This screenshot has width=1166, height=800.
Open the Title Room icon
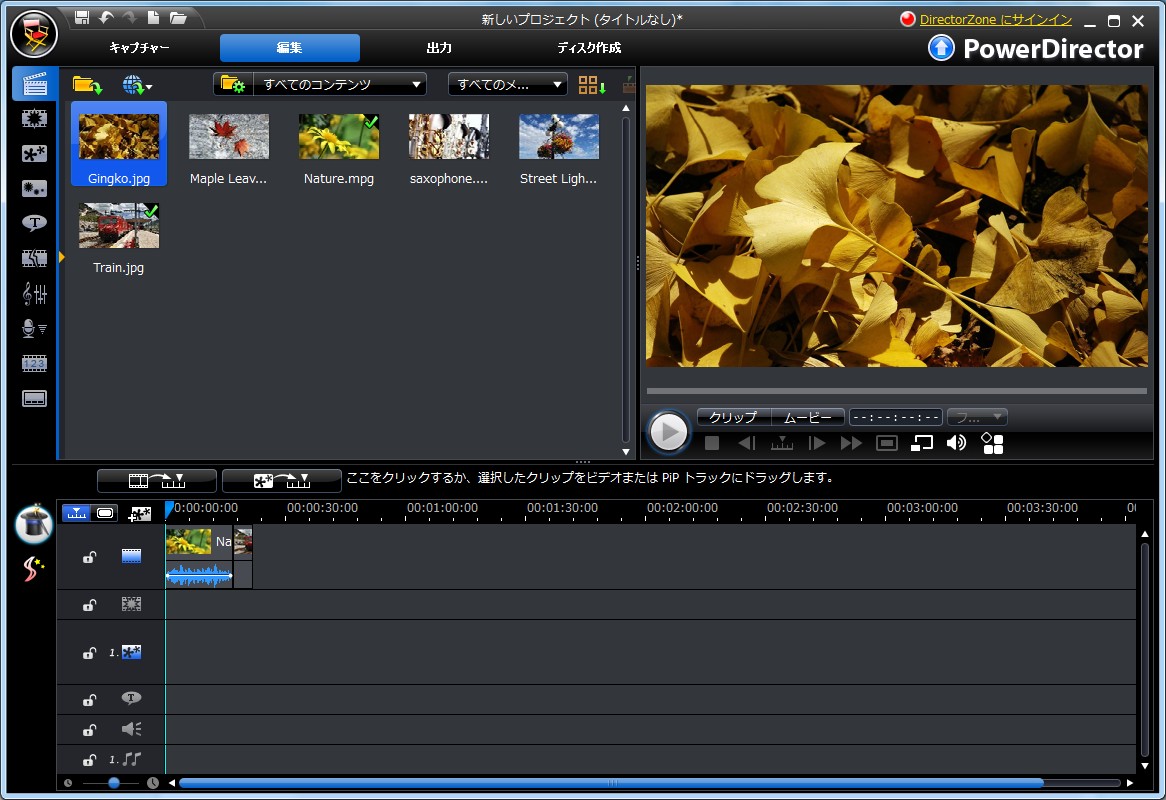(34, 223)
